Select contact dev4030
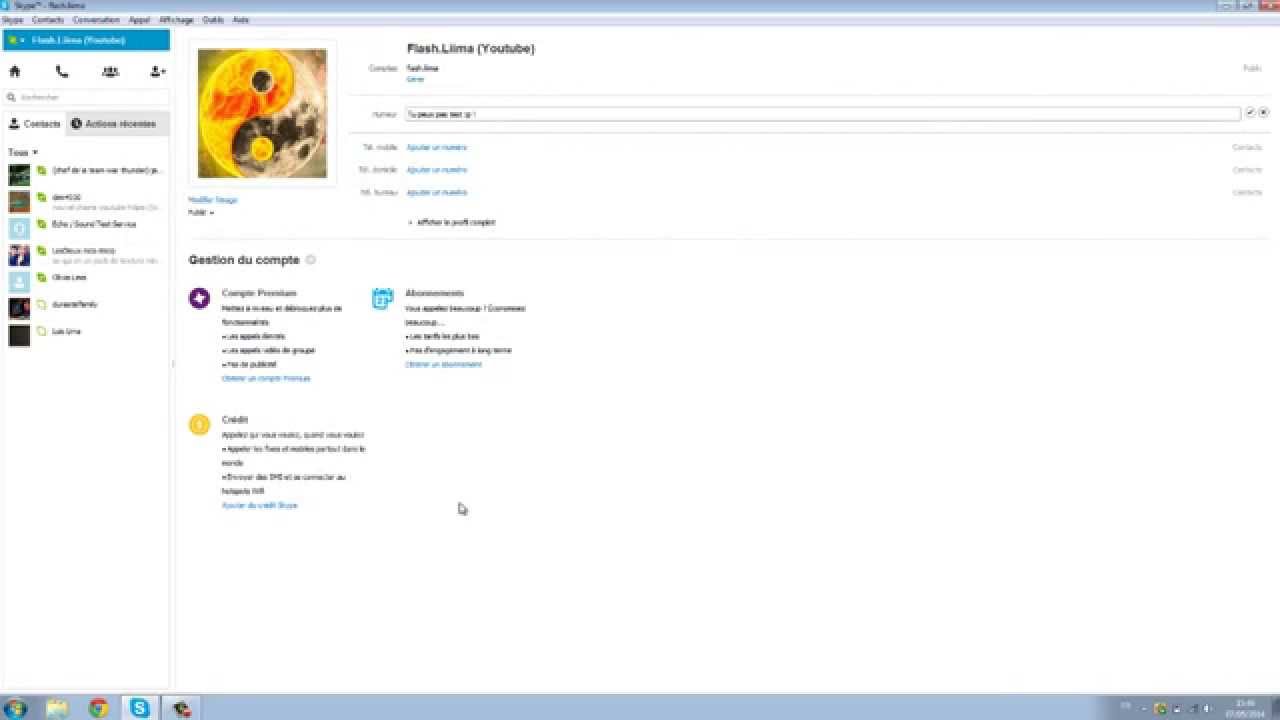1280x720 pixels. pos(86,202)
